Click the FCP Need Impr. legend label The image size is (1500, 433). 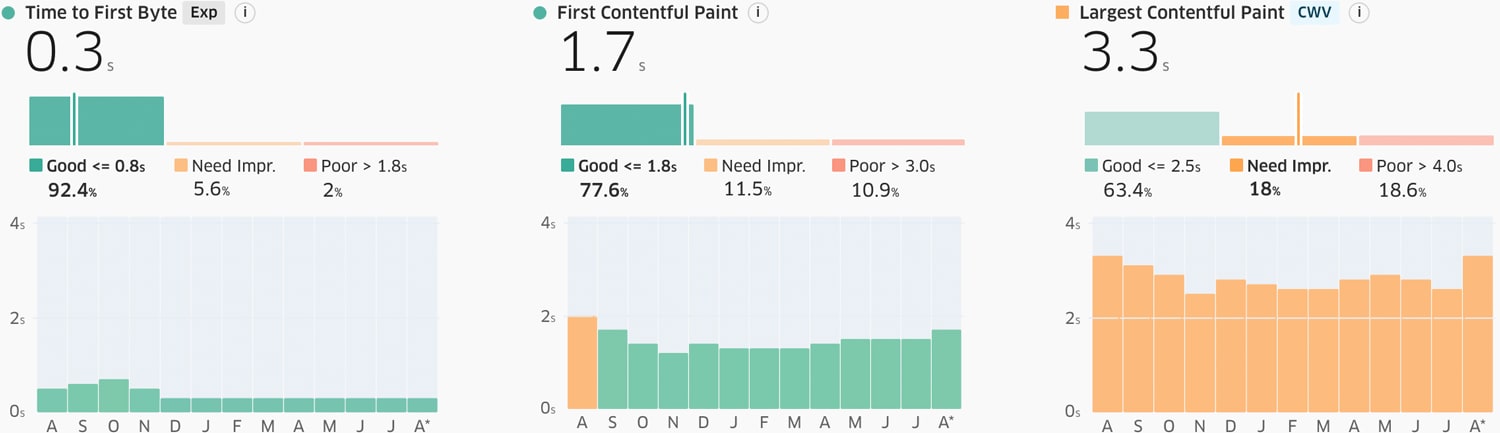(x=763, y=166)
